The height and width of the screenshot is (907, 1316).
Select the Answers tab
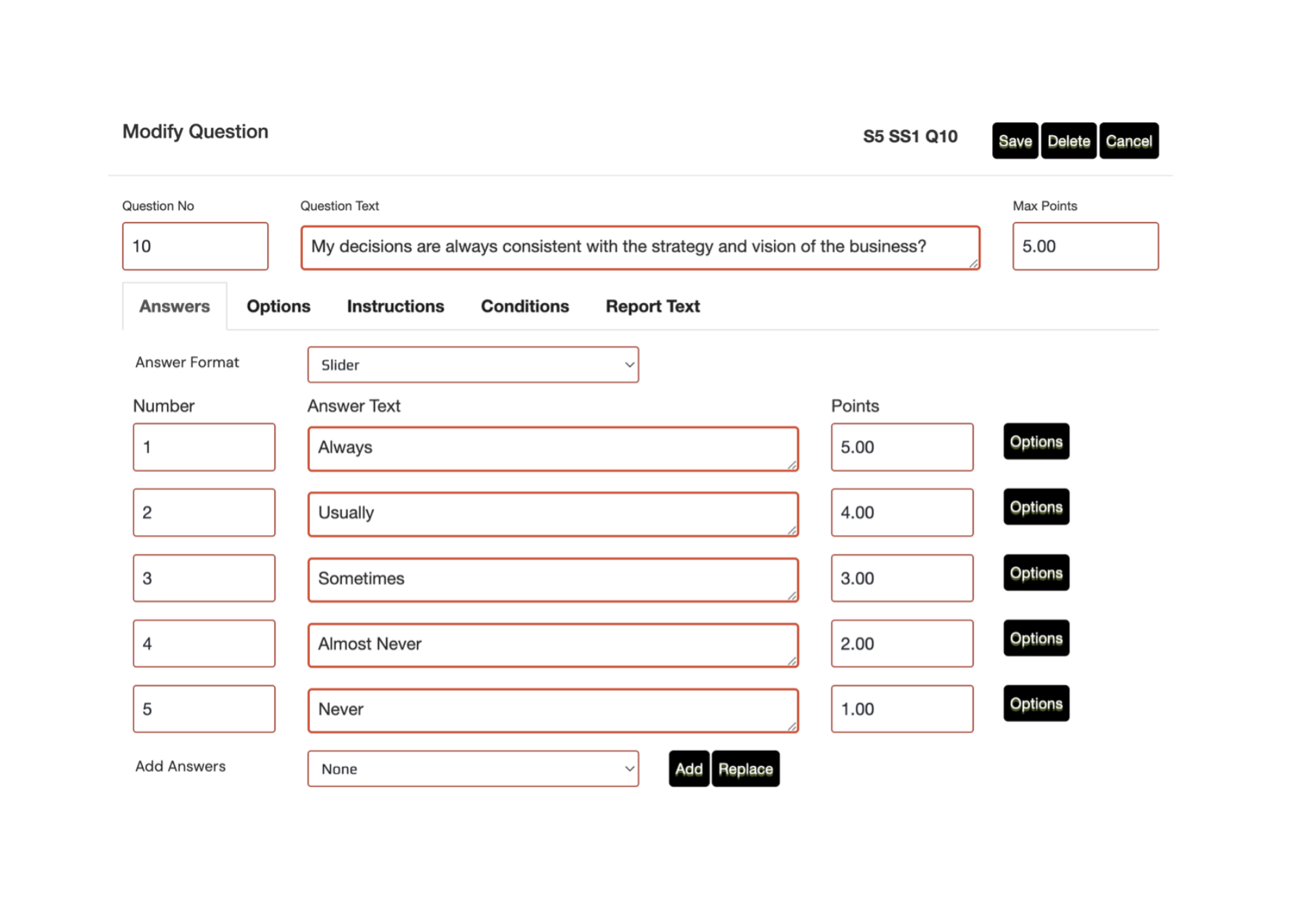click(x=174, y=306)
